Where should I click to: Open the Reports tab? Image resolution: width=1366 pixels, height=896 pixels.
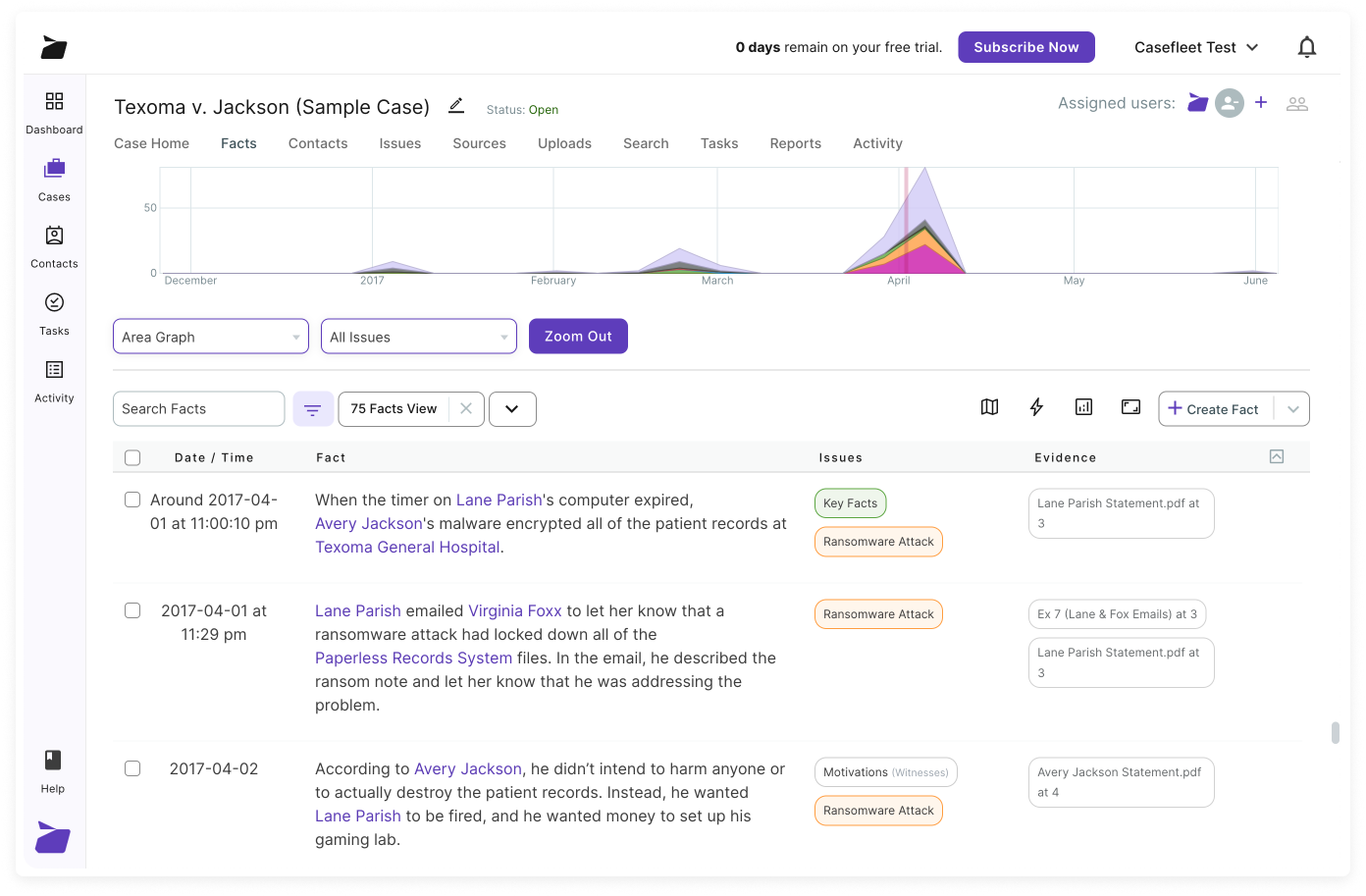coord(795,143)
